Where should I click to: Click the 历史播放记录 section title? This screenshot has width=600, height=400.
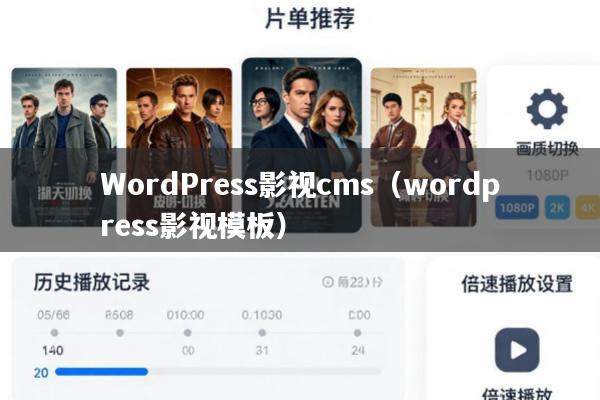[x=91, y=282]
